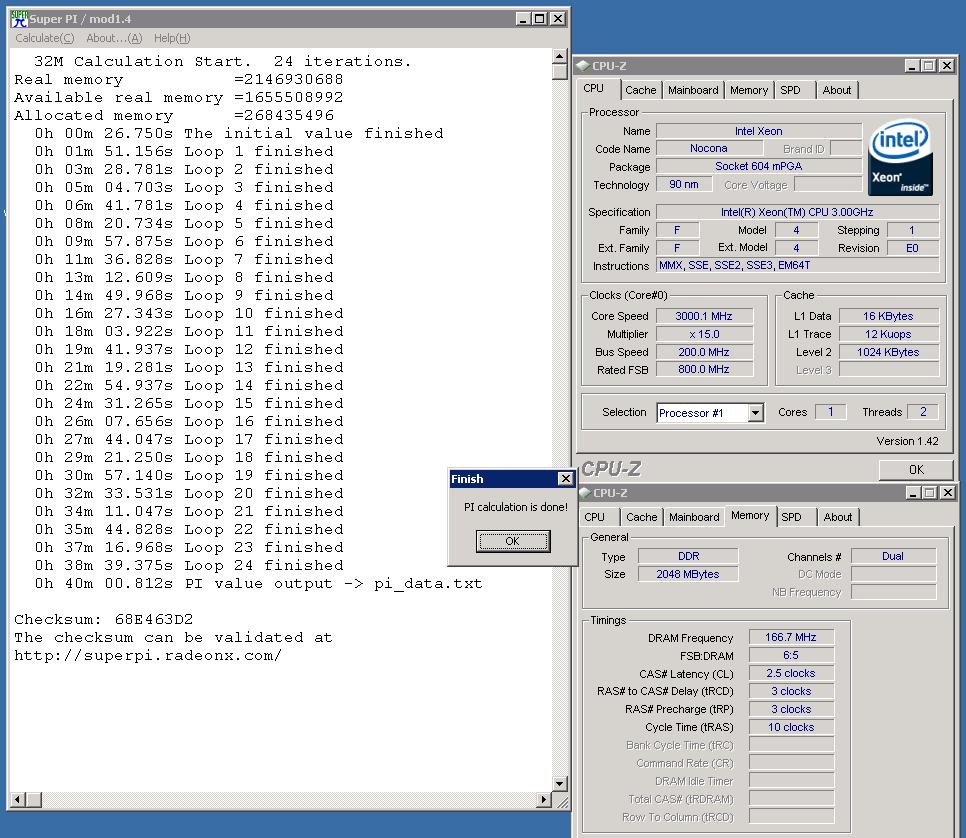
Task: Click the FSB:DRAM ratio value 6:5
Action: coord(791,655)
